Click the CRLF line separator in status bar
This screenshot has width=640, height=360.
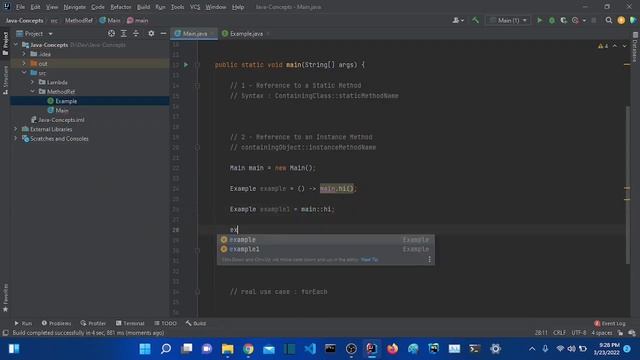559,333
